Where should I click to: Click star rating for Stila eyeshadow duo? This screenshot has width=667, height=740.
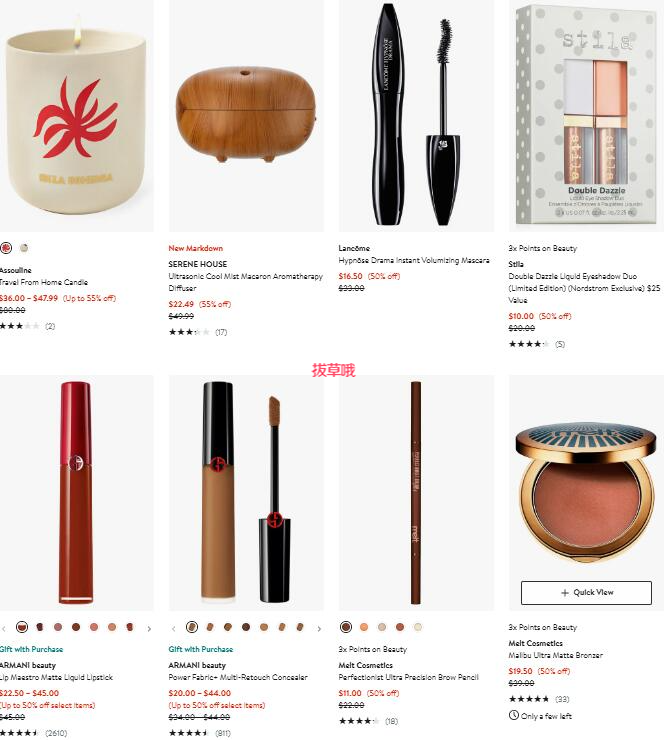coord(528,344)
